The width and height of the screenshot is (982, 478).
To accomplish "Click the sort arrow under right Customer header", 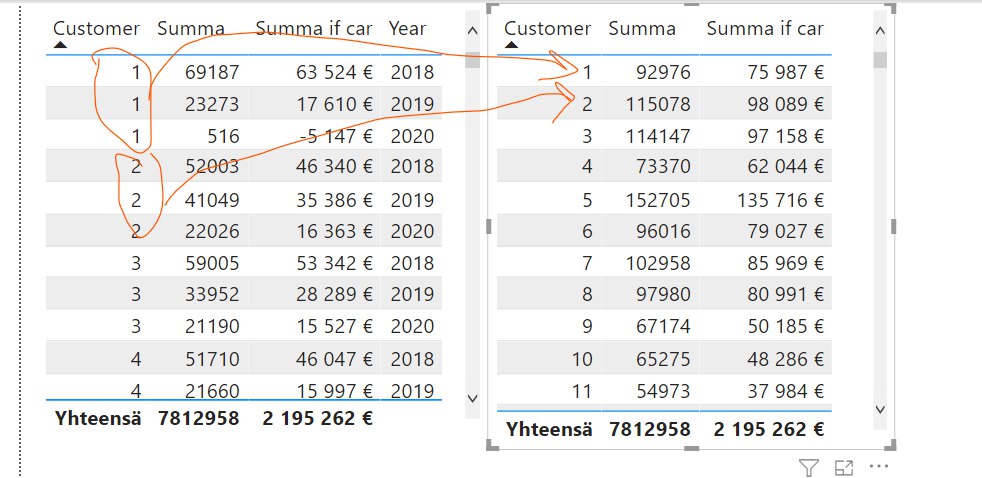I will click(511, 45).
